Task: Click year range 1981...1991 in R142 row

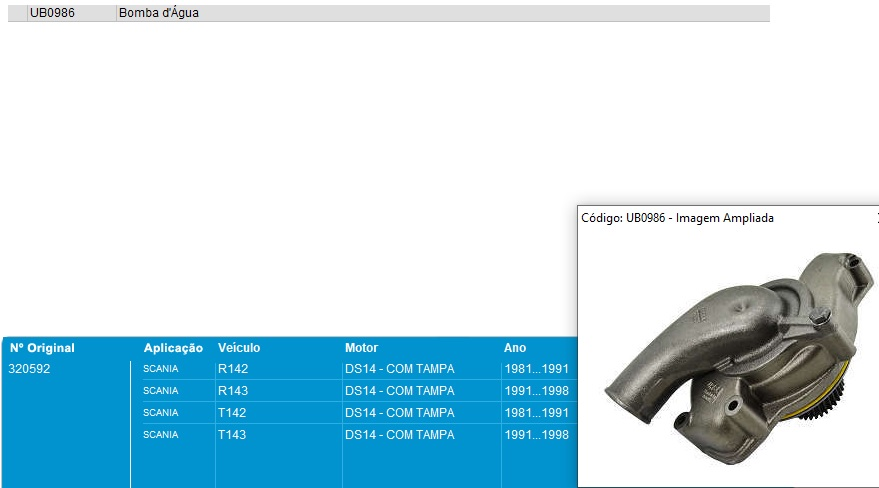Action: [537, 369]
